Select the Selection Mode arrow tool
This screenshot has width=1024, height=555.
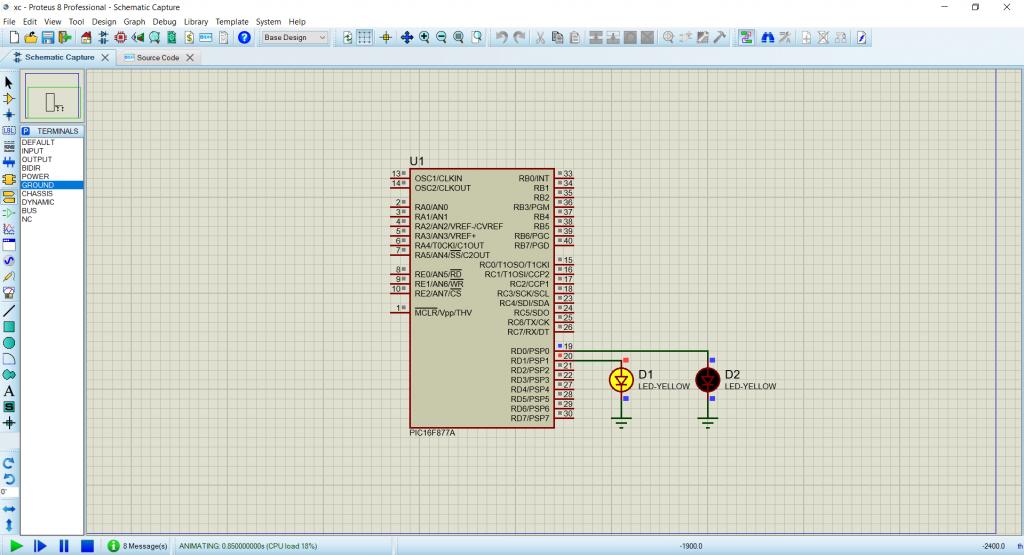point(9,83)
